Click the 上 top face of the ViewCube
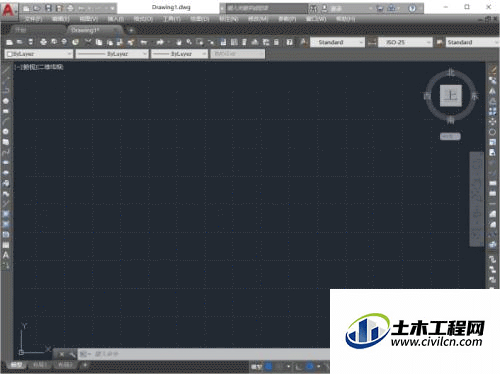Screen dimensions: 500x374 pyautogui.click(x=451, y=96)
